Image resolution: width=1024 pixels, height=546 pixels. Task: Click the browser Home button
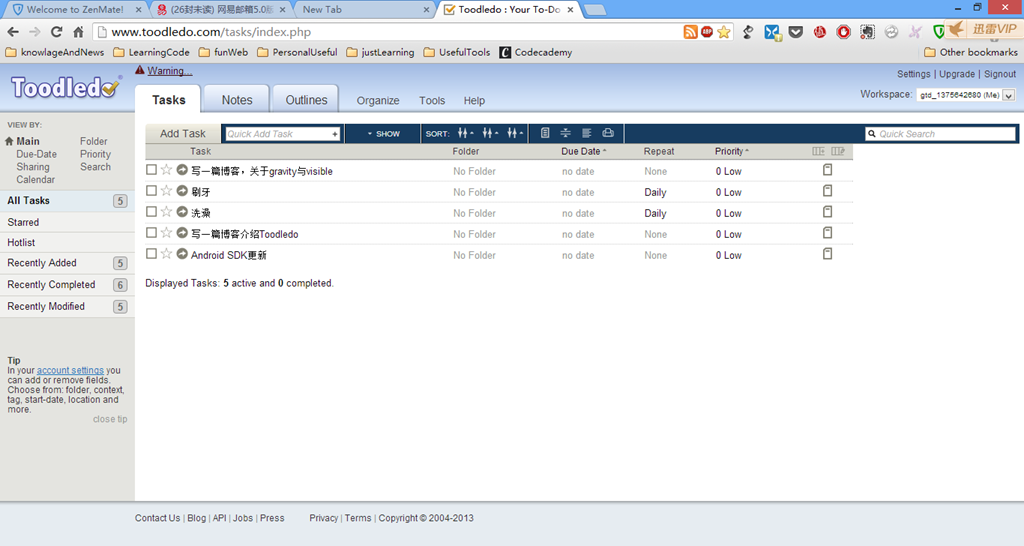78,31
